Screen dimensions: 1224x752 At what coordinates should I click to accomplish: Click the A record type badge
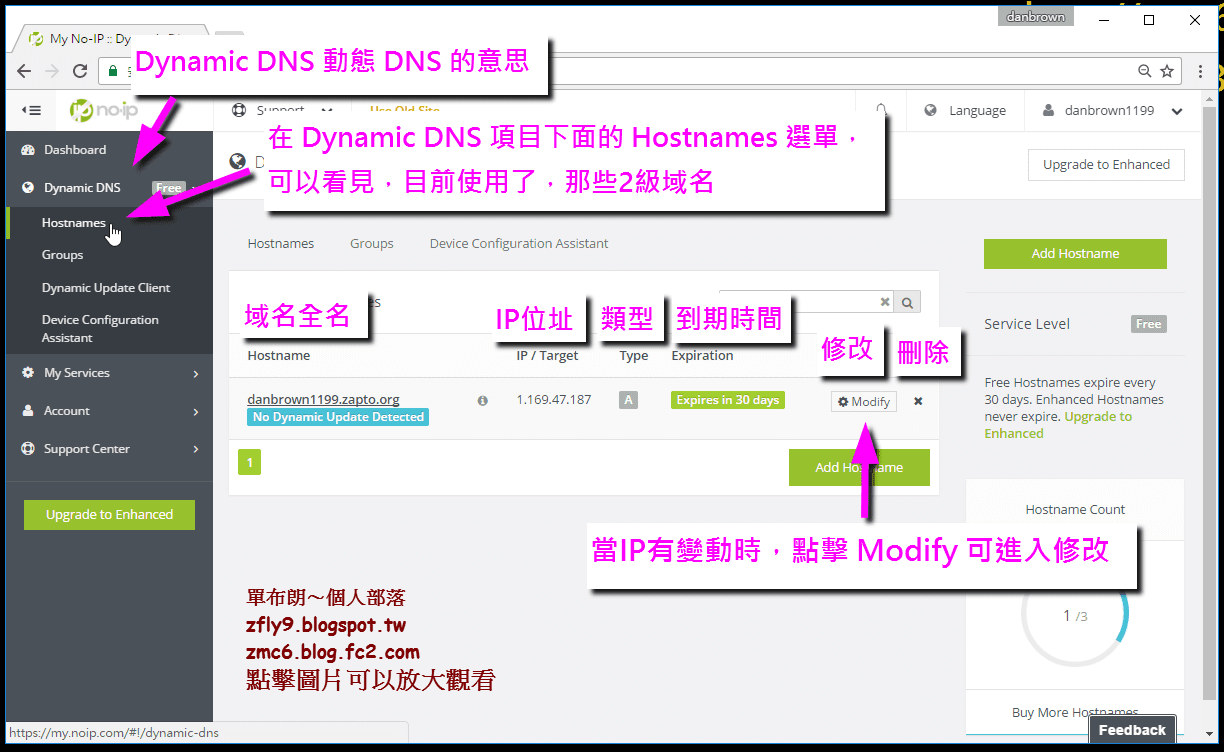[628, 400]
